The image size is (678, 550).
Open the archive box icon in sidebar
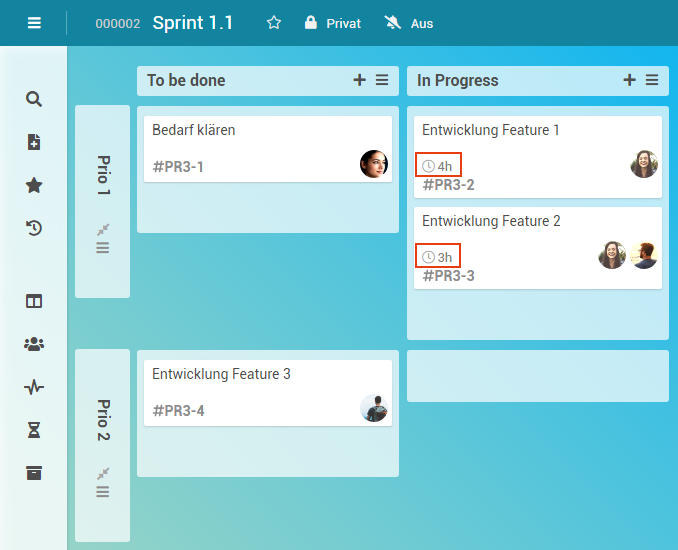[34, 473]
